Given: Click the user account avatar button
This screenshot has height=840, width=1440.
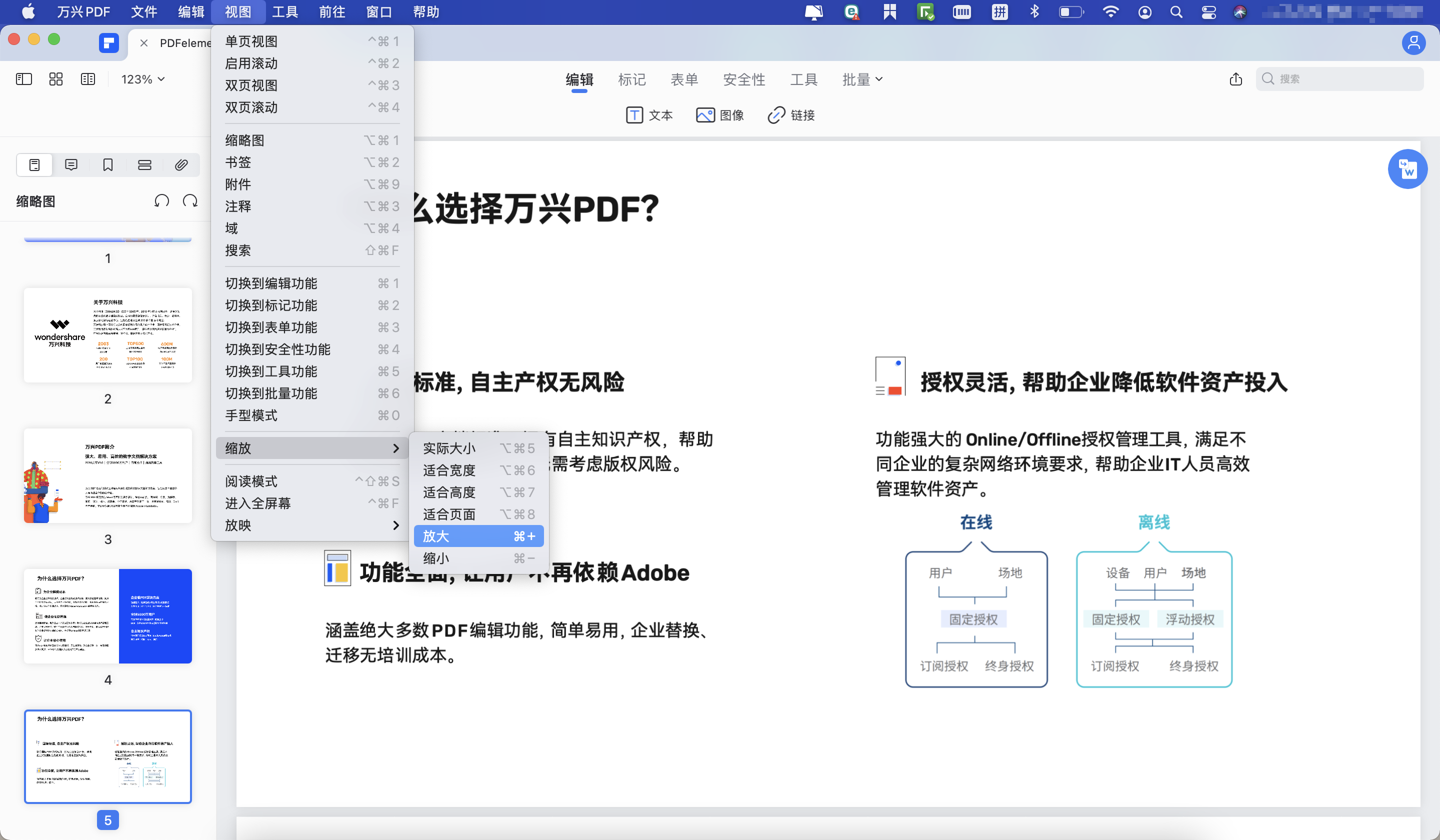Looking at the screenshot, I should click(x=1413, y=43).
